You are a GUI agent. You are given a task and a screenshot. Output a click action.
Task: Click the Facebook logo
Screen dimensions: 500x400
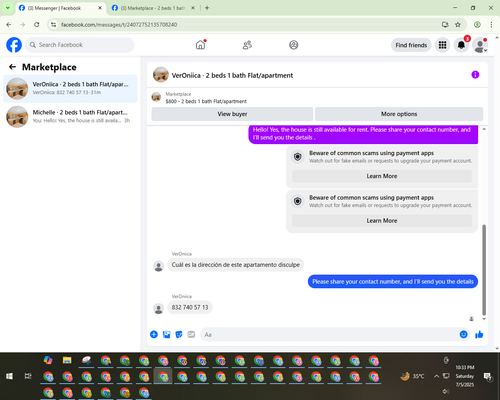[14, 45]
